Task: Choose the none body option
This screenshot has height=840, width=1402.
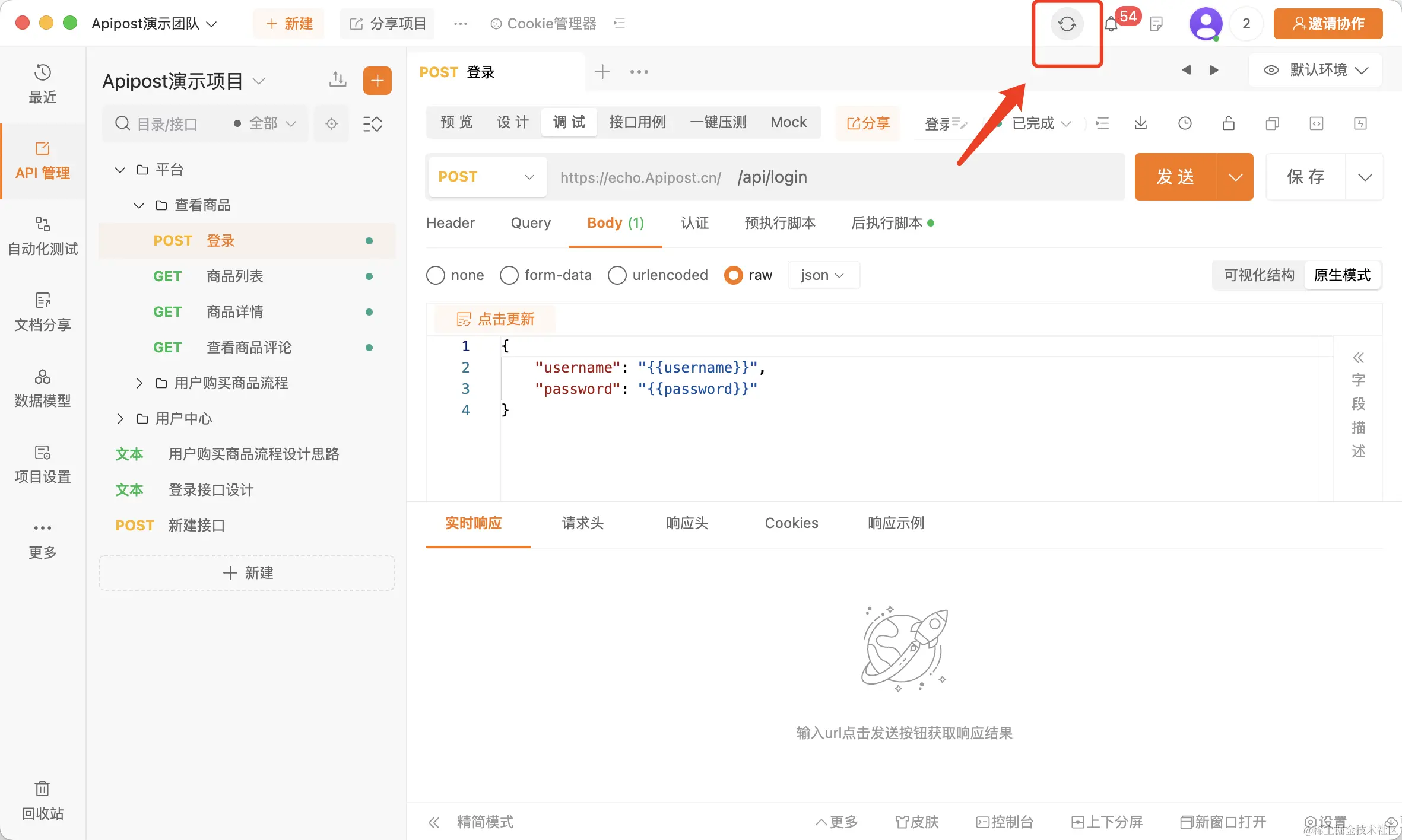Action: pyautogui.click(x=436, y=275)
